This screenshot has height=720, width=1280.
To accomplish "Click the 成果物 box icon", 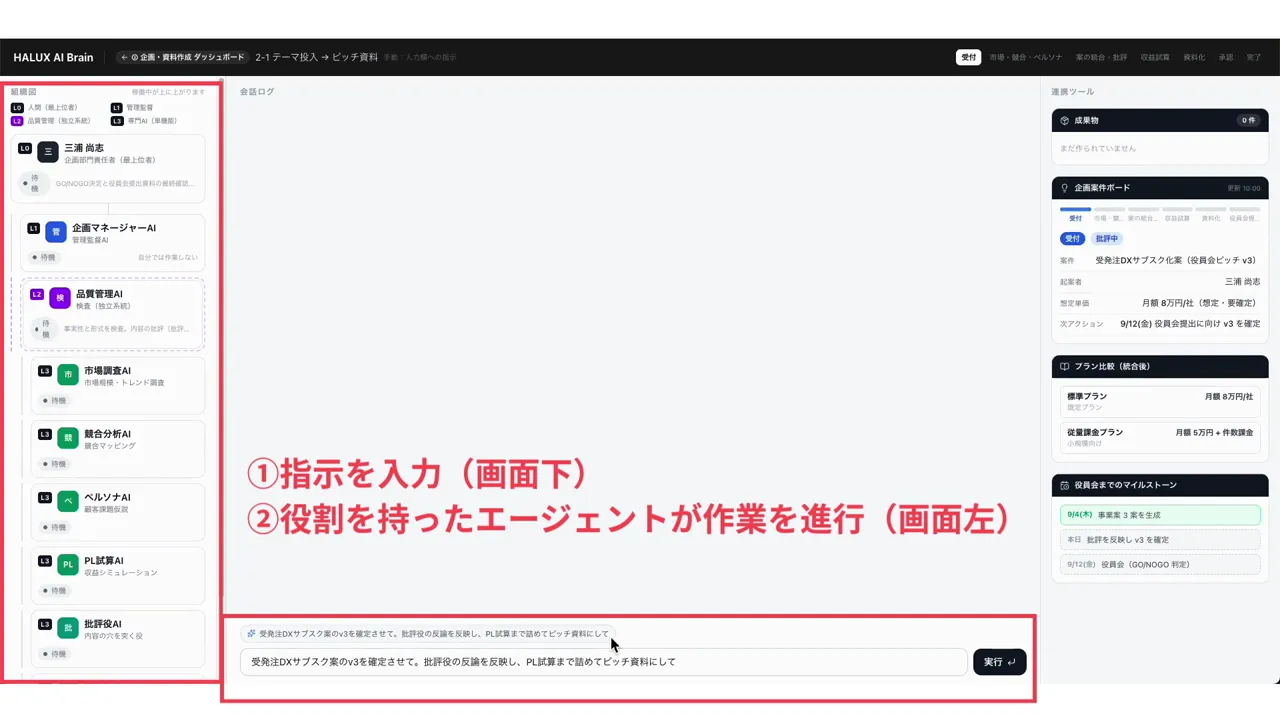I will [x=1066, y=120].
